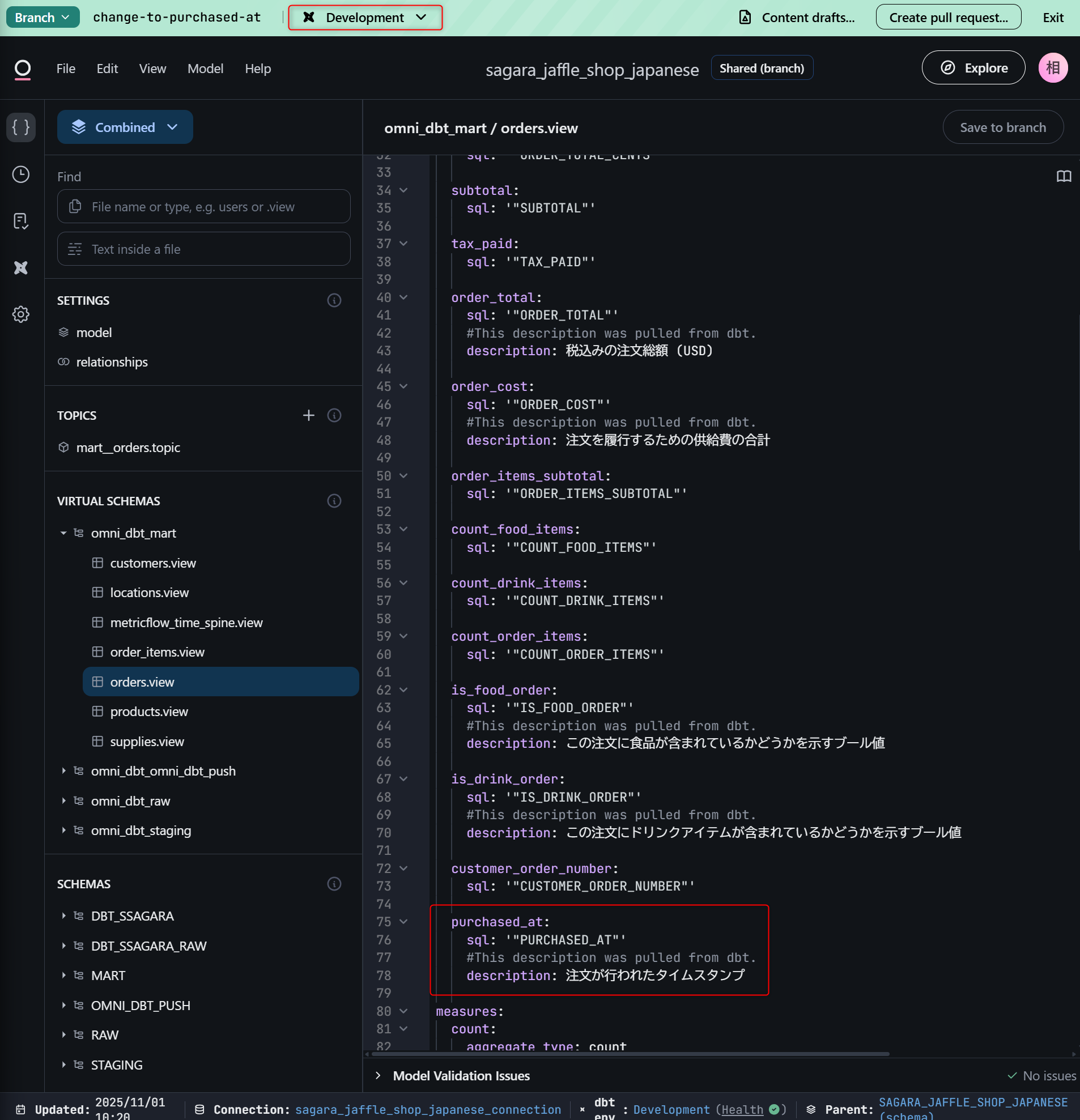The width and height of the screenshot is (1080, 1120).
Task: Click the Health link in status bar
Action: click(x=742, y=1109)
